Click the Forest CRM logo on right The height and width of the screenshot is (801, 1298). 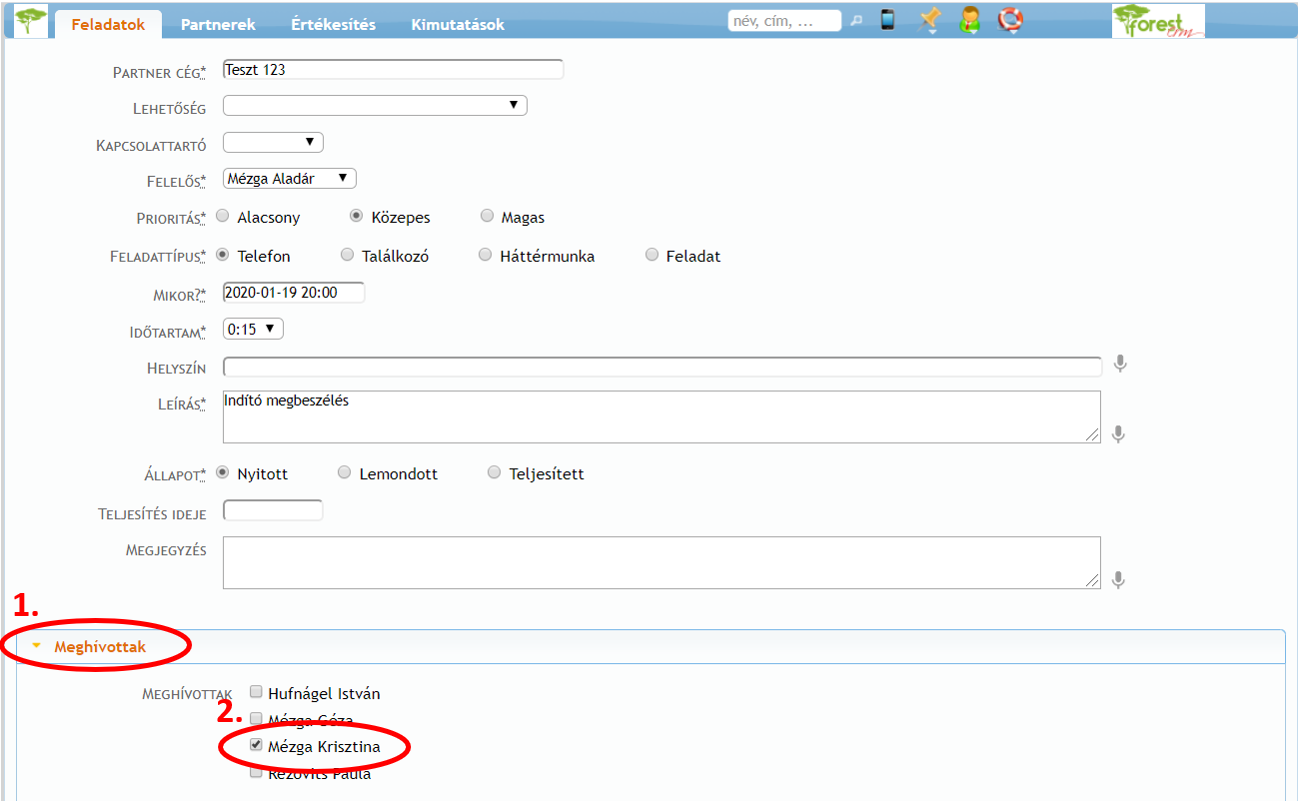pyautogui.click(x=1158, y=21)
